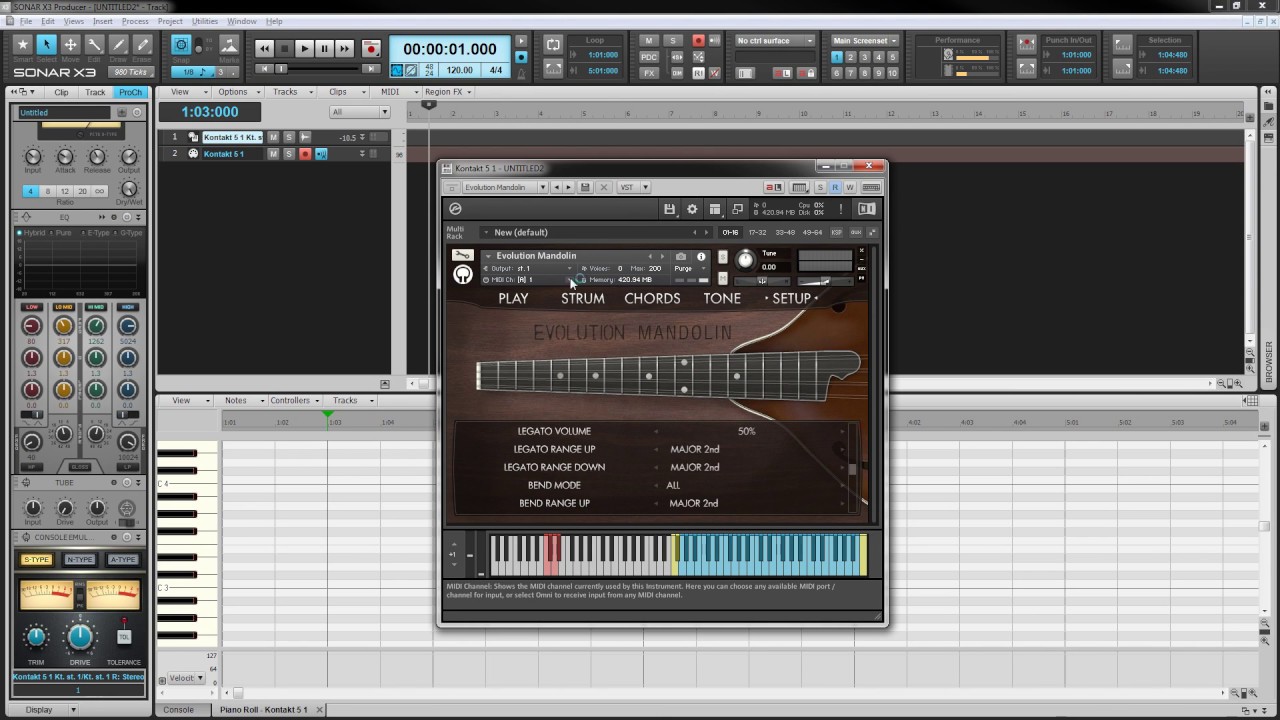Pause the transport

(x=324, y=48)
